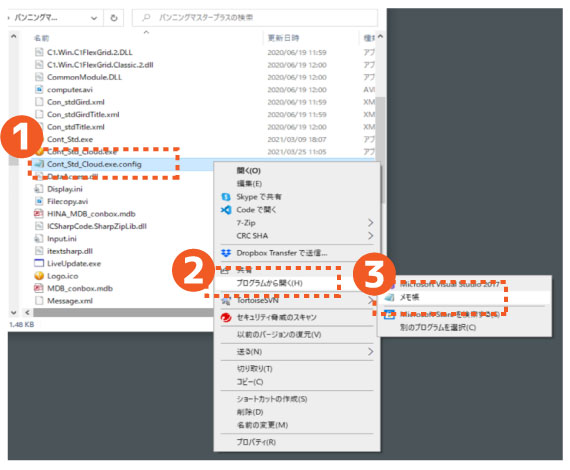
Task: Click the 更新日時 column header
Action: pyautogui.click(x=284, y=38)
